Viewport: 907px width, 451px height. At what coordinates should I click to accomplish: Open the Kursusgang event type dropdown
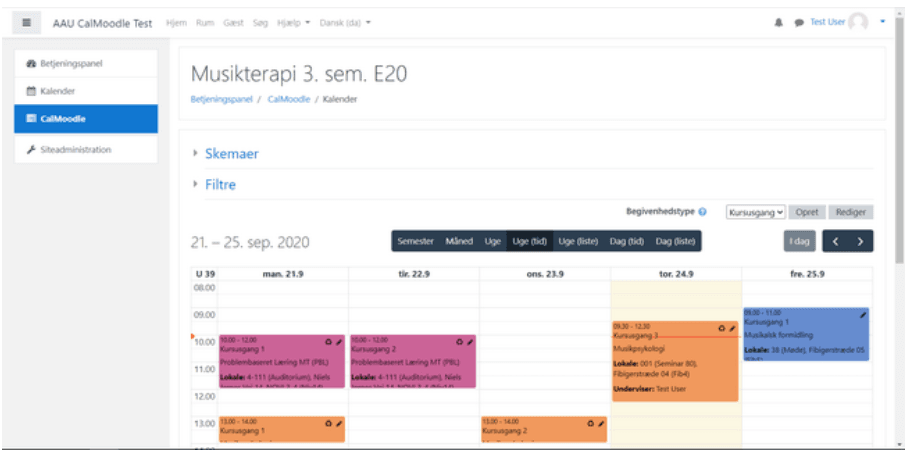point(755,212)
